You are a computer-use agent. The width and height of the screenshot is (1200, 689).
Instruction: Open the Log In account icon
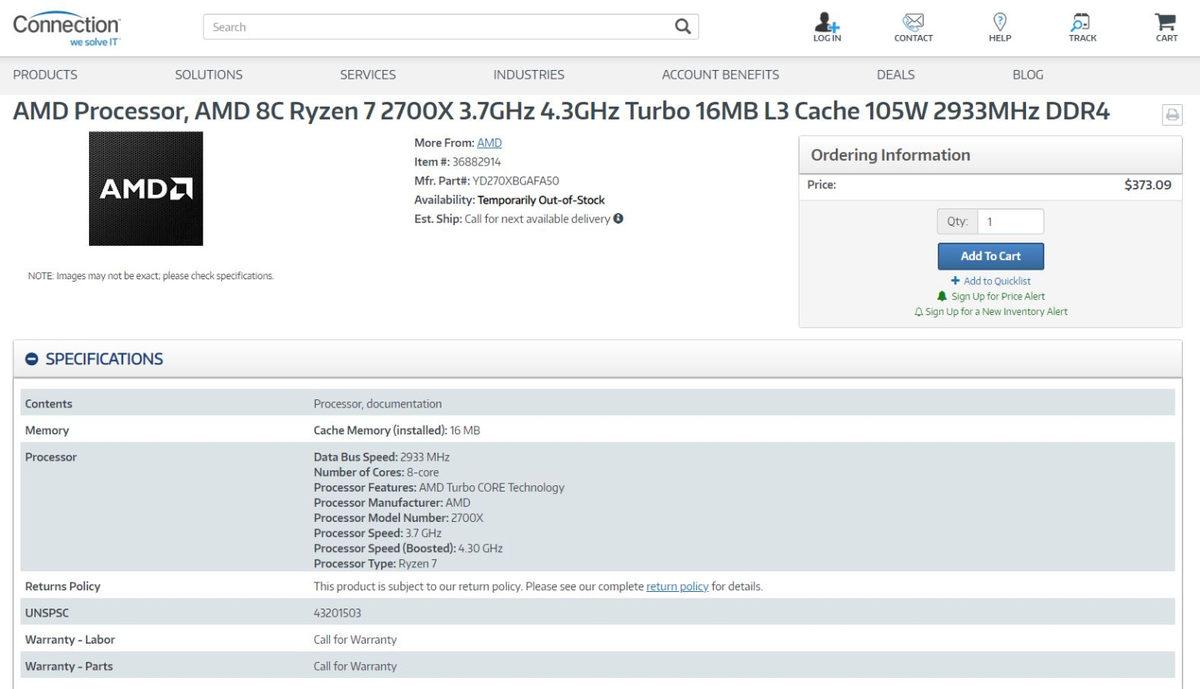[x=826, y=22]
